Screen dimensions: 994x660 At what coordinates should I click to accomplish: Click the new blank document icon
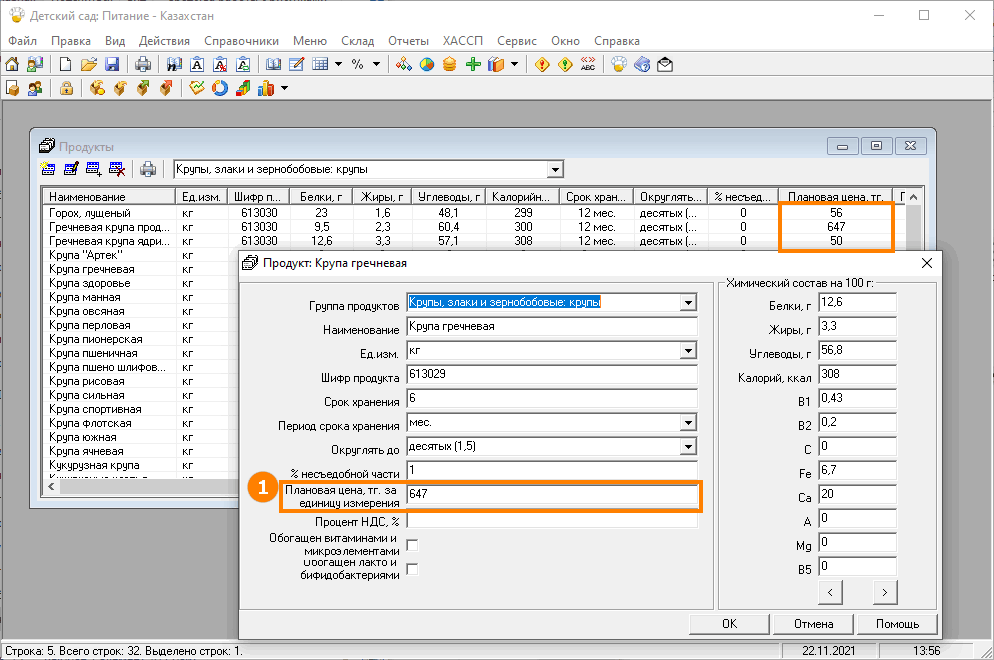[x=65, y=64]
